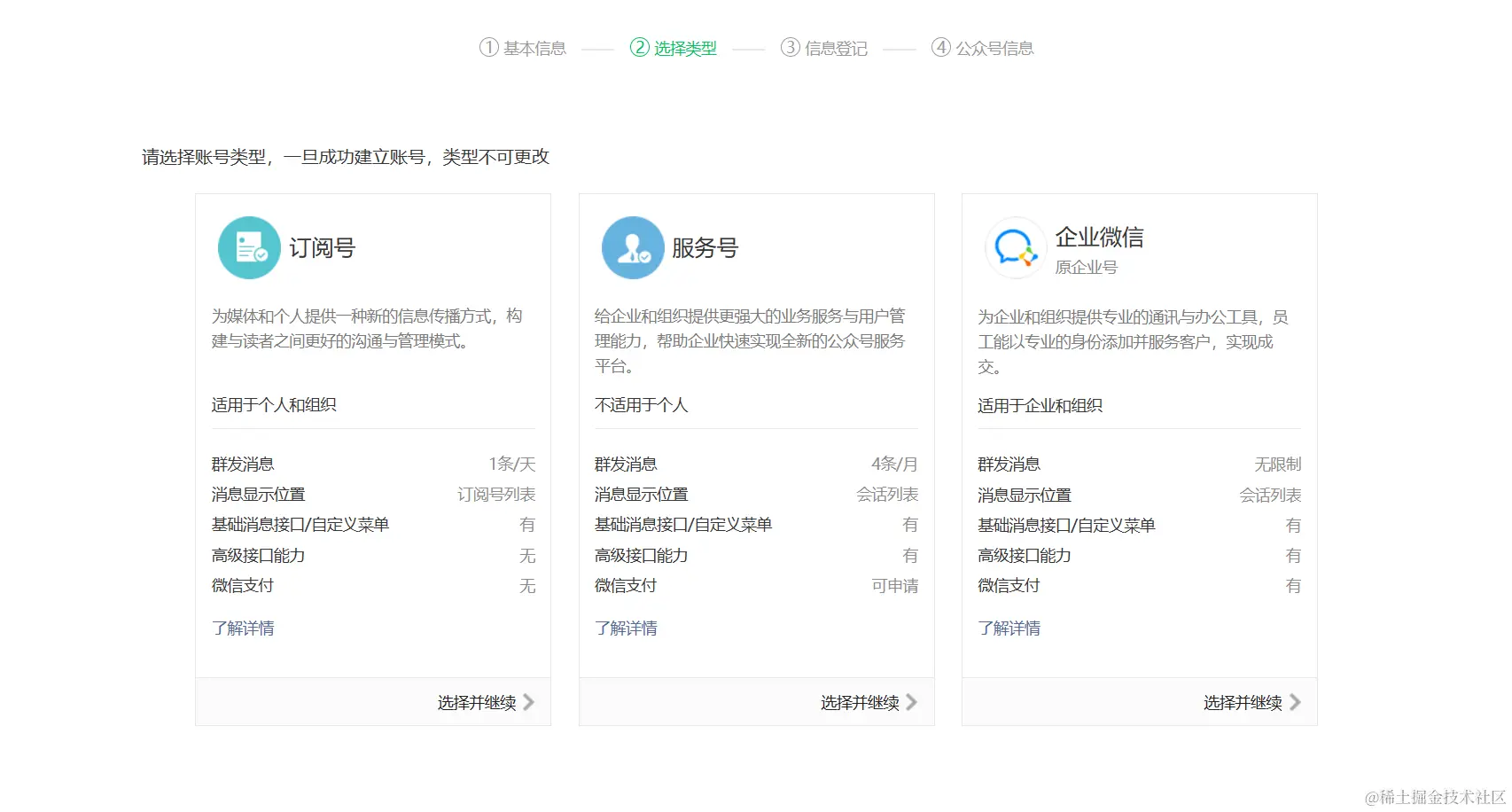Click 消息显示位置 label in 服务号 card
The width and height of the screenshot is (1512, 812).
click(x=641, y=495)
